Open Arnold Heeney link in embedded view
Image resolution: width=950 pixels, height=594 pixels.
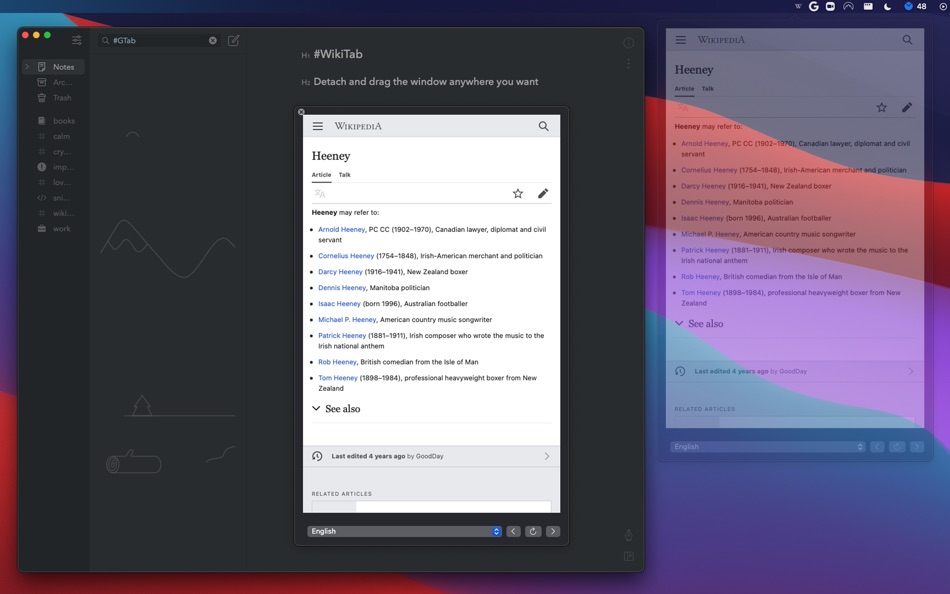(342, 230)
